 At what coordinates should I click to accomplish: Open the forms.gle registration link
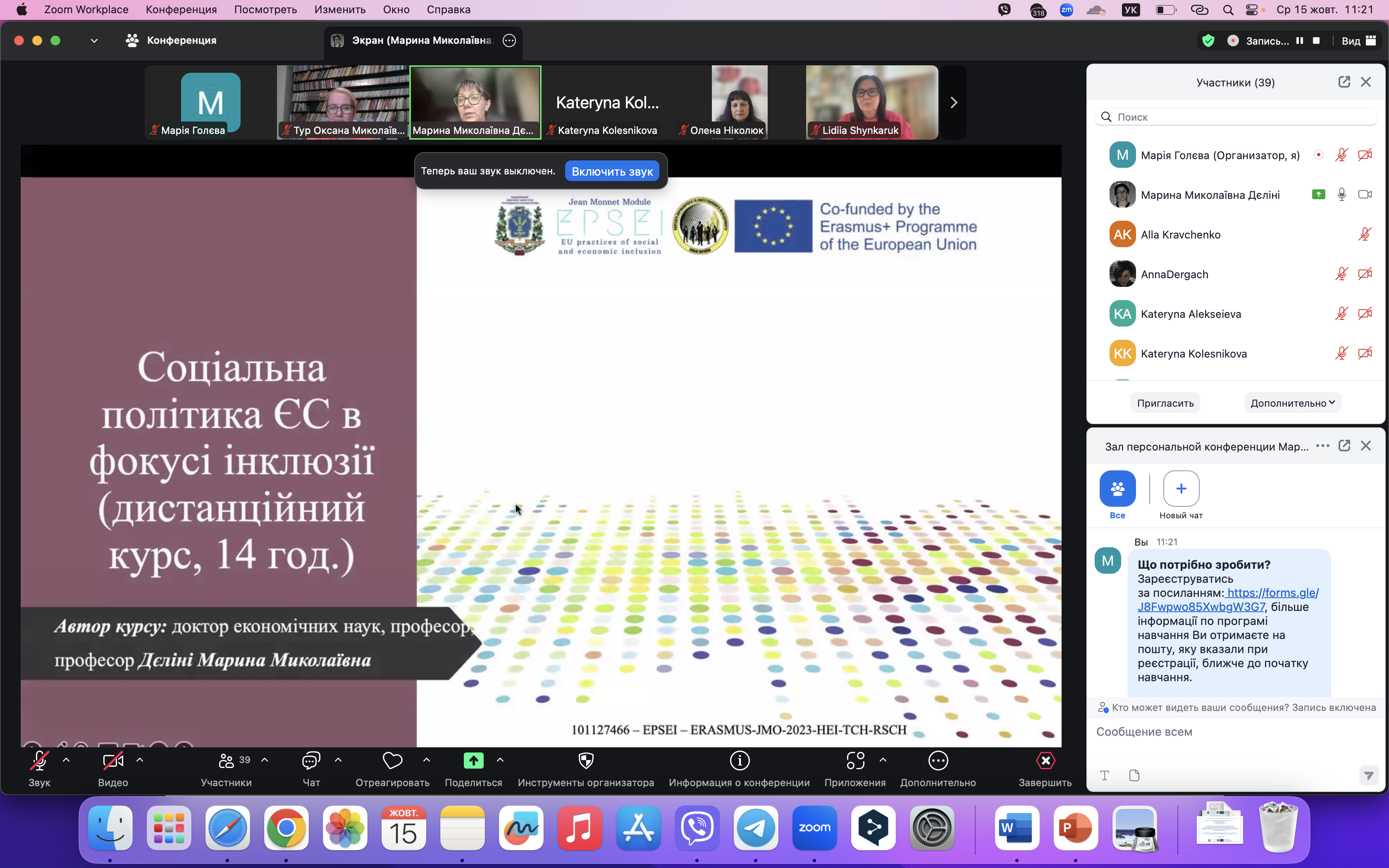point(1272,593)
